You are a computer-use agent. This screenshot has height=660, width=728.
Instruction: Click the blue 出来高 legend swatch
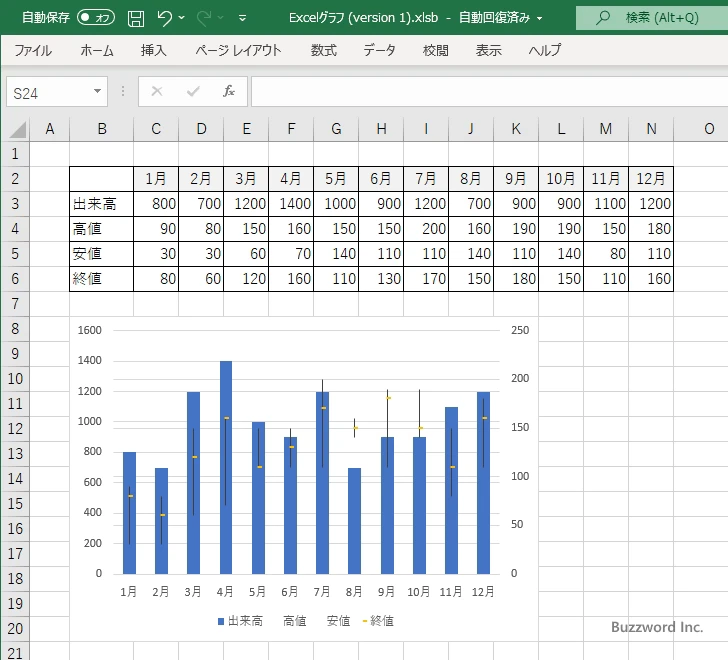(x=221, y=621)
